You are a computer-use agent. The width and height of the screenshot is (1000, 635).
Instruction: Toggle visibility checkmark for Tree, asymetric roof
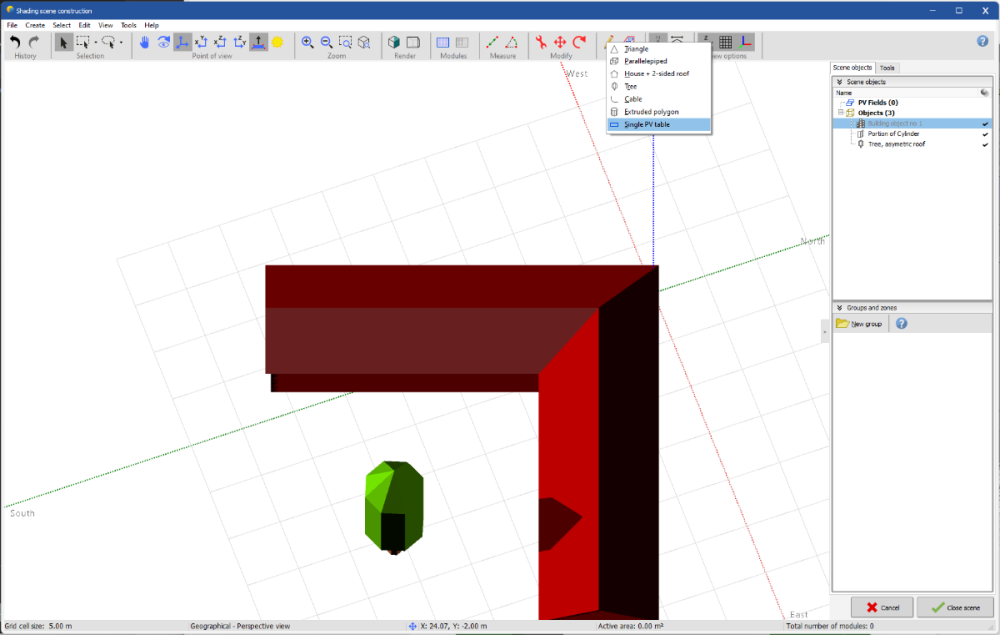point(985,143)
